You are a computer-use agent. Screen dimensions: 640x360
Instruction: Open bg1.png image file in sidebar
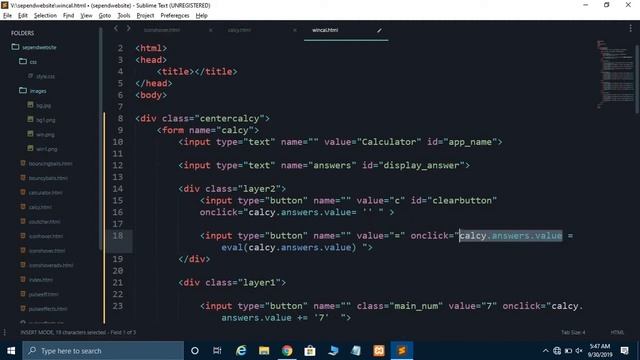[x=45, y=120]
